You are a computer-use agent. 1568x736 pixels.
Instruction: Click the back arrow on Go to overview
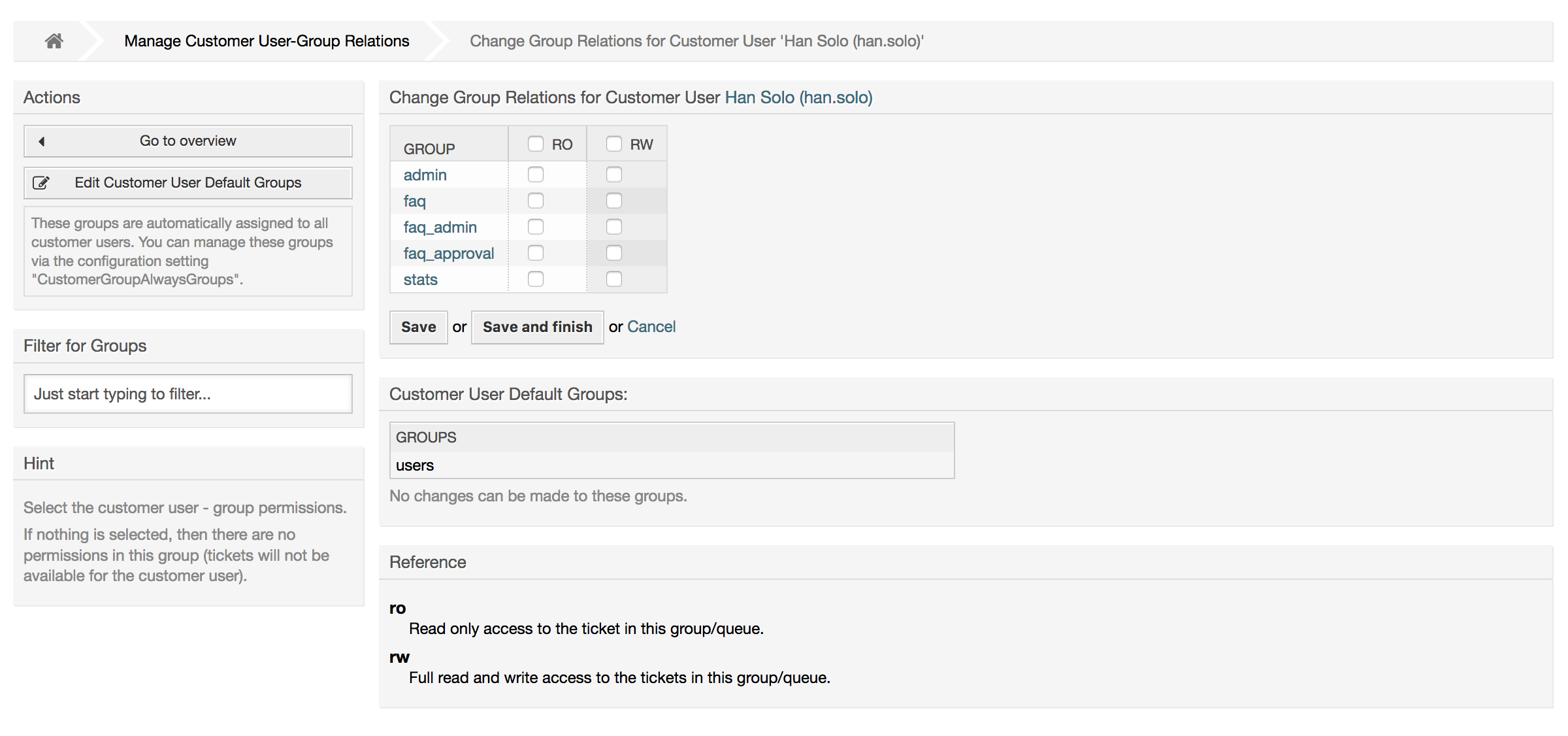coord(41,141)
